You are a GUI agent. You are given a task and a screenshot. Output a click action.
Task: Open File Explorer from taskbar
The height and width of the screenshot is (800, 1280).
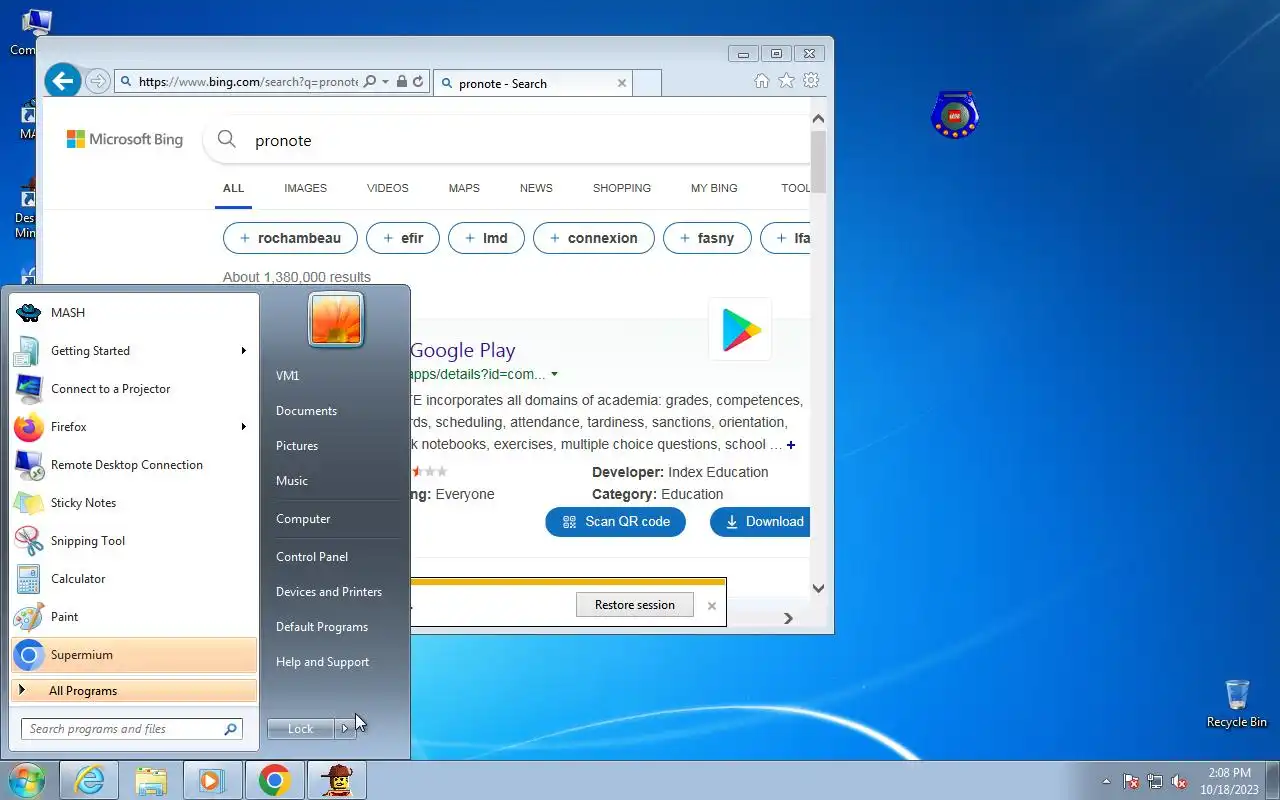tap(150, 780)
